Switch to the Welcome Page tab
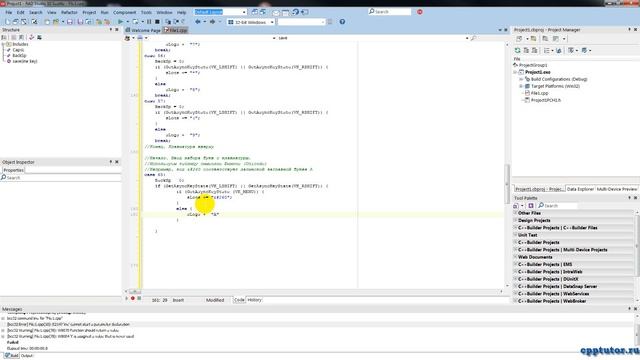This screenshot has width=640, height=360. (x=143, y=30)
